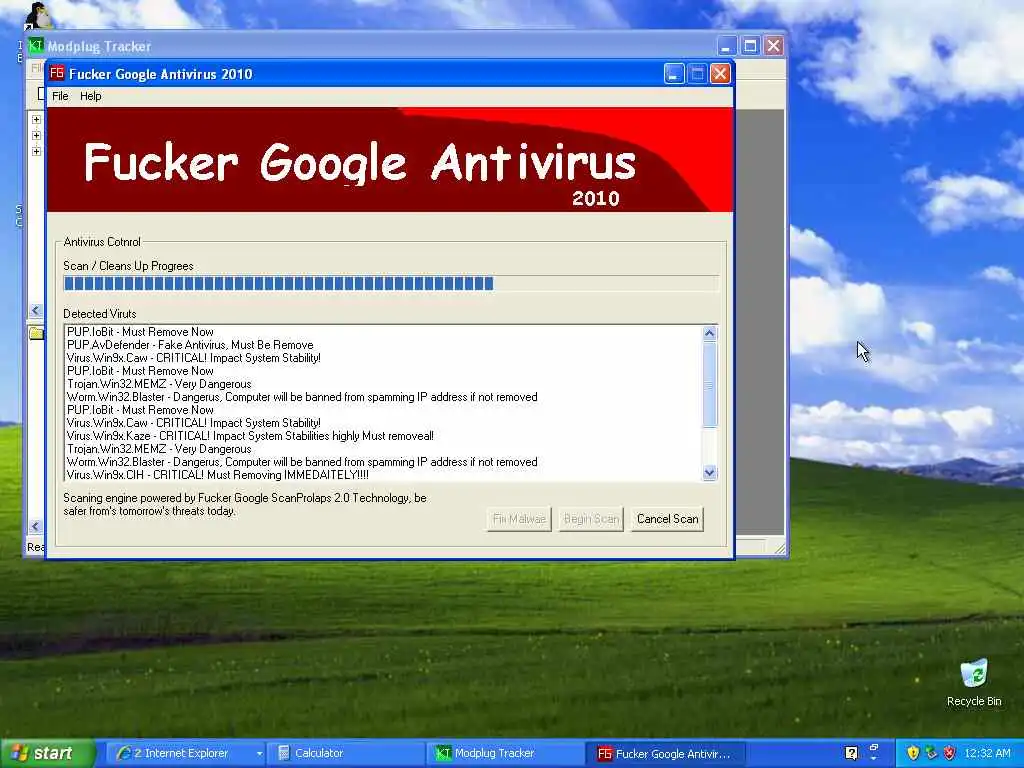The height and width of the screenshot is (768, 1024).
Task: Click the up arrow of the detected list scrollbar
Action: point(710,334)
